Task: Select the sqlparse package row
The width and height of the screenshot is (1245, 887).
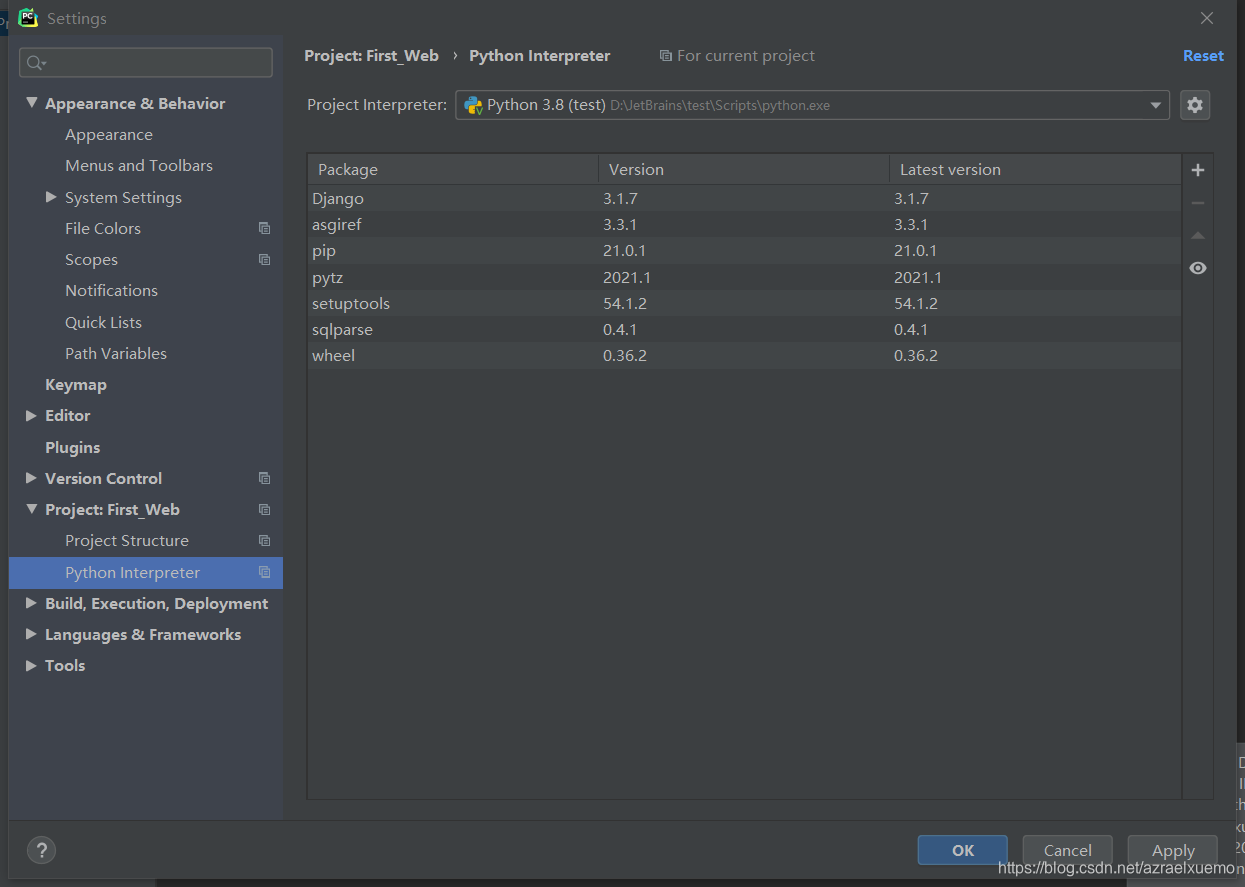Action: [744, 329]
